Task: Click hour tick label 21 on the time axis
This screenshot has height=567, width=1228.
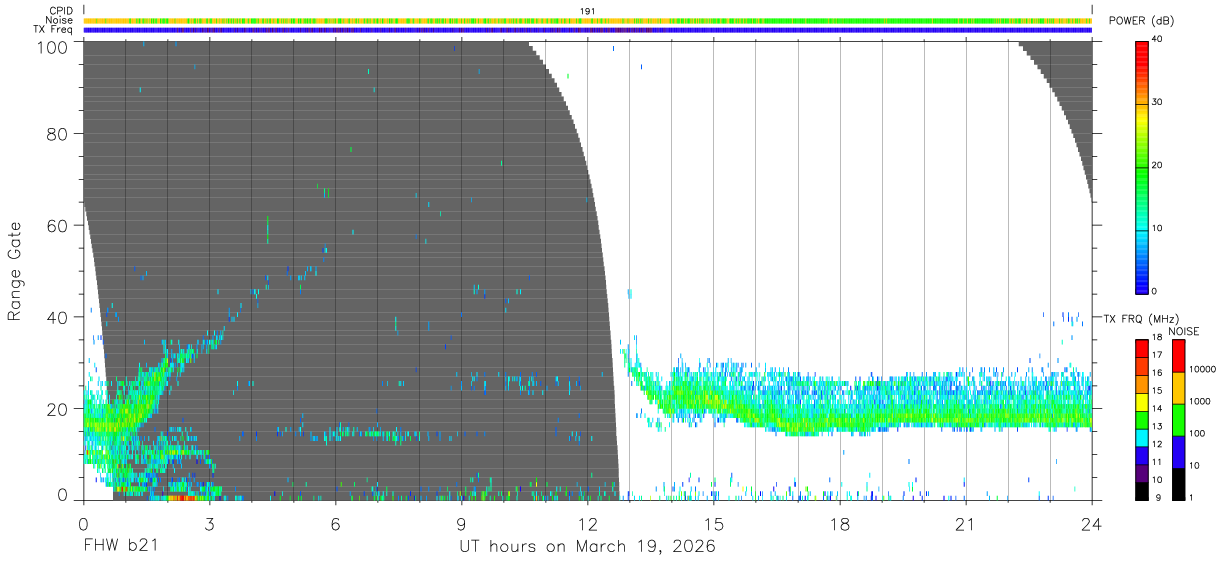Action: (x=965, y=523)
